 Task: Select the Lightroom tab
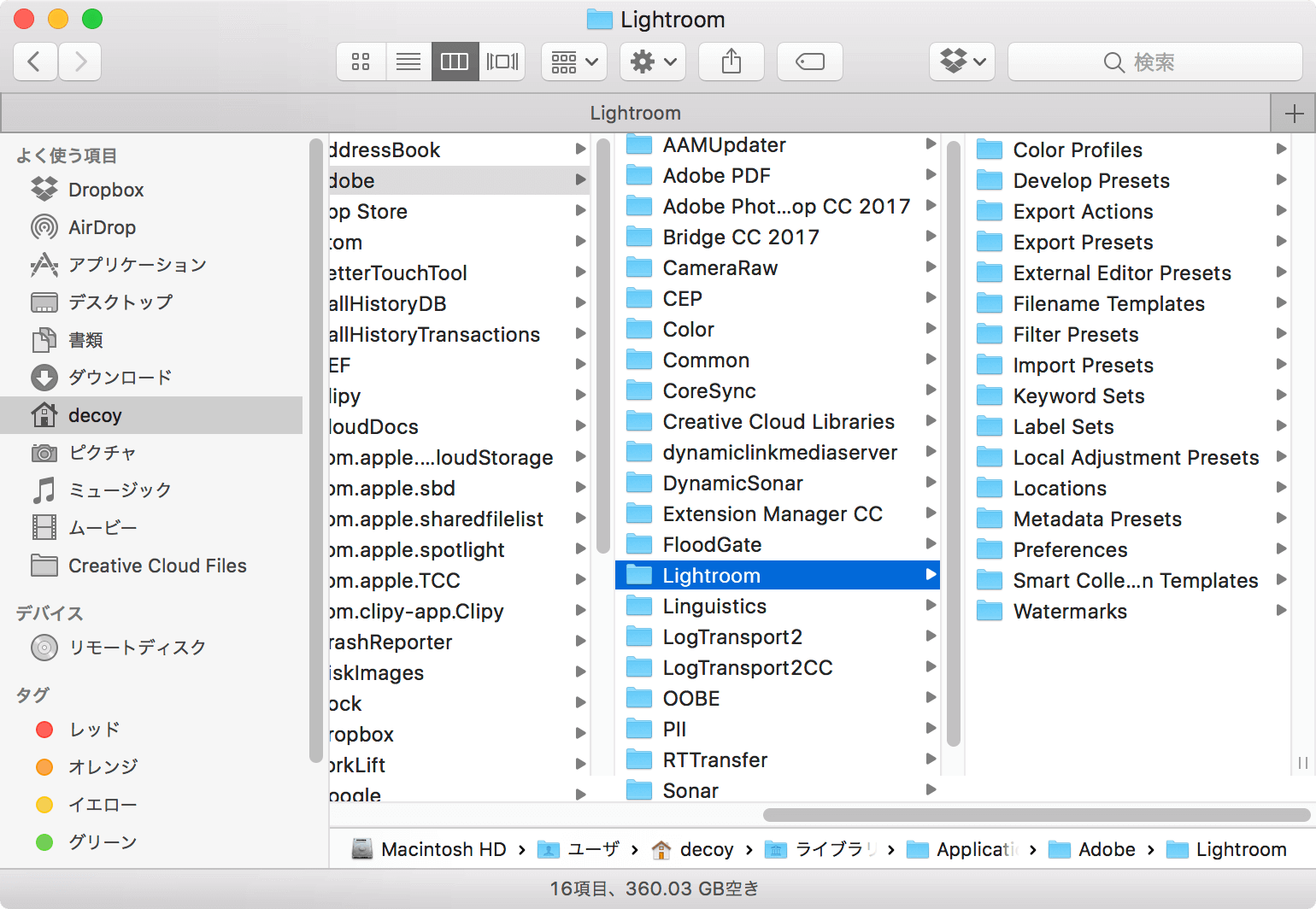tap(635, 113)
